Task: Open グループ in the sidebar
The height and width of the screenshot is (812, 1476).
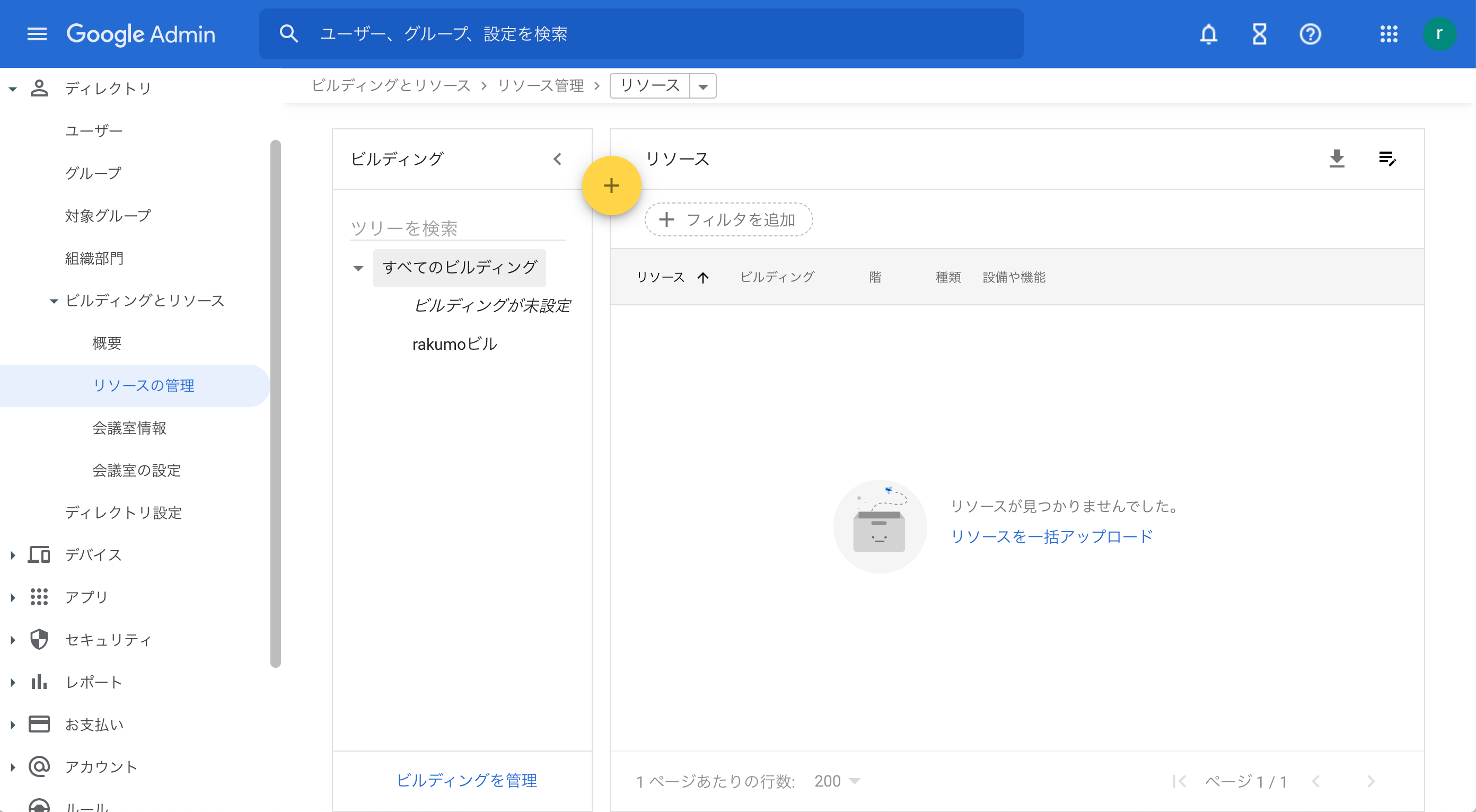Action: [x=93, y=173]
